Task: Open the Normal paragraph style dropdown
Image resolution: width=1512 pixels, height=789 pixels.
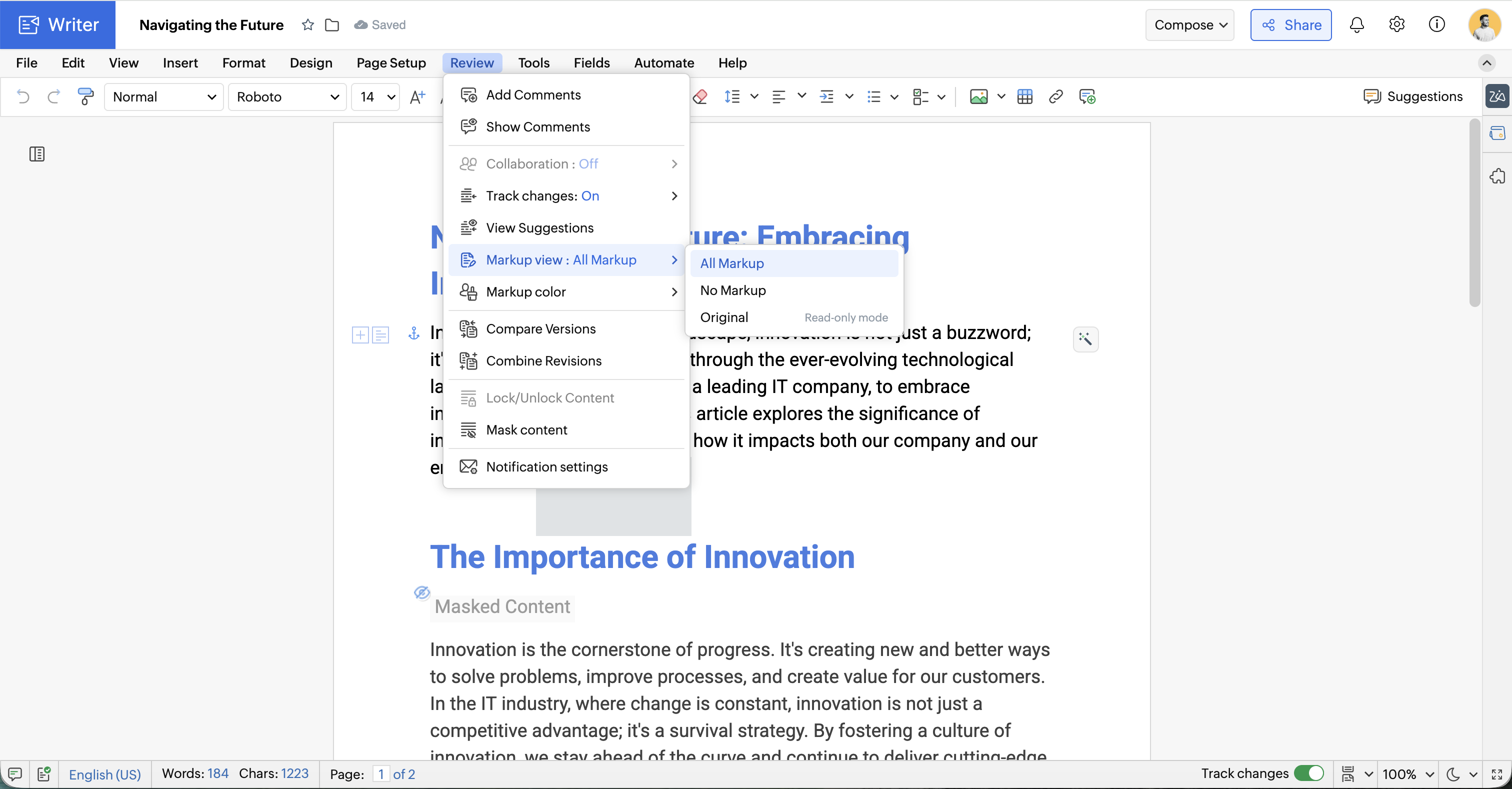Action: click(164, 96)
